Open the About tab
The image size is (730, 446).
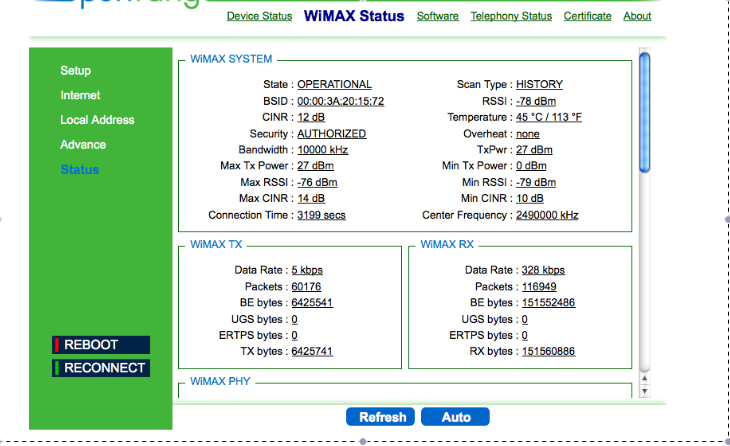click(637, 16)
